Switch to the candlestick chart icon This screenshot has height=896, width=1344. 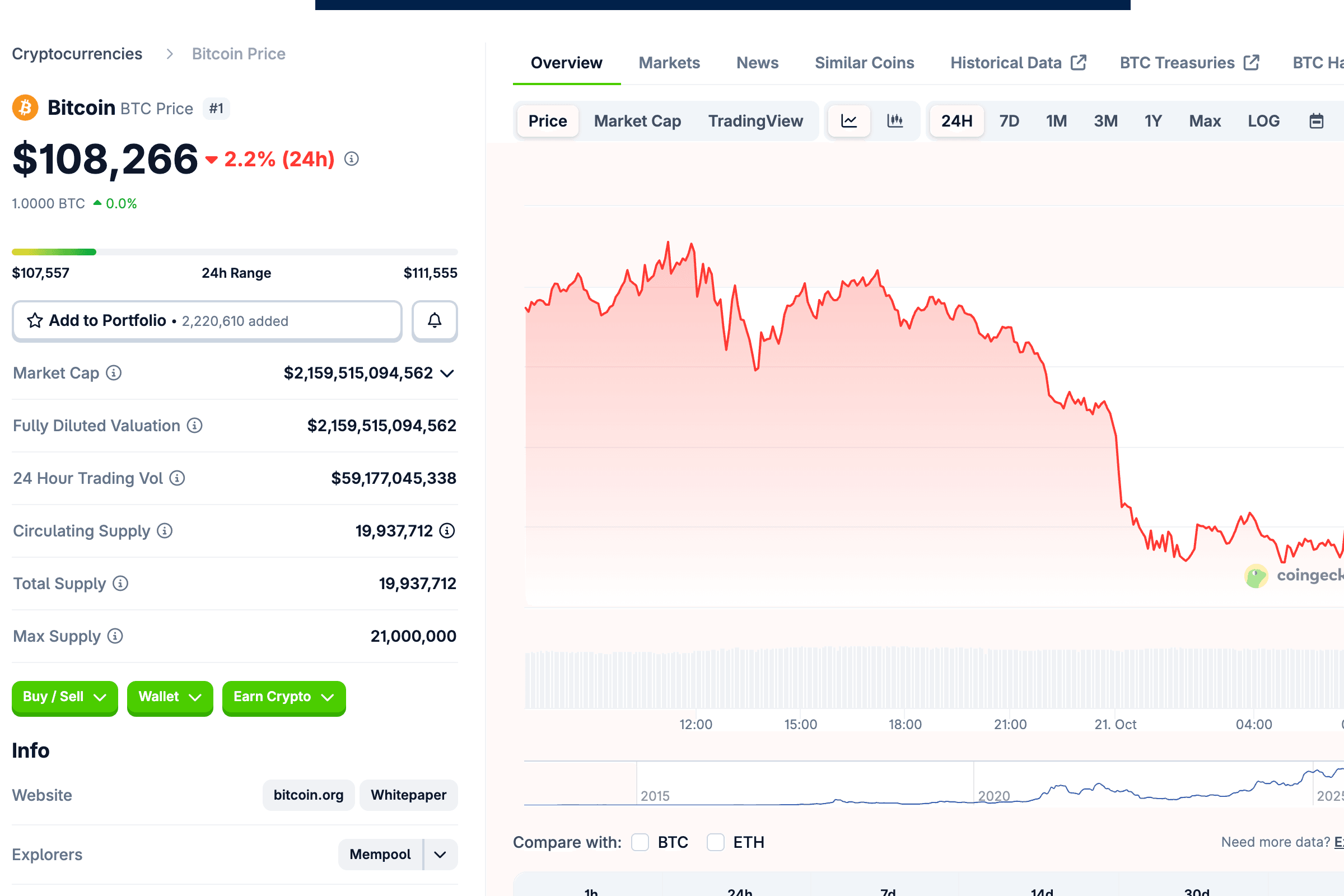point(894,120)
